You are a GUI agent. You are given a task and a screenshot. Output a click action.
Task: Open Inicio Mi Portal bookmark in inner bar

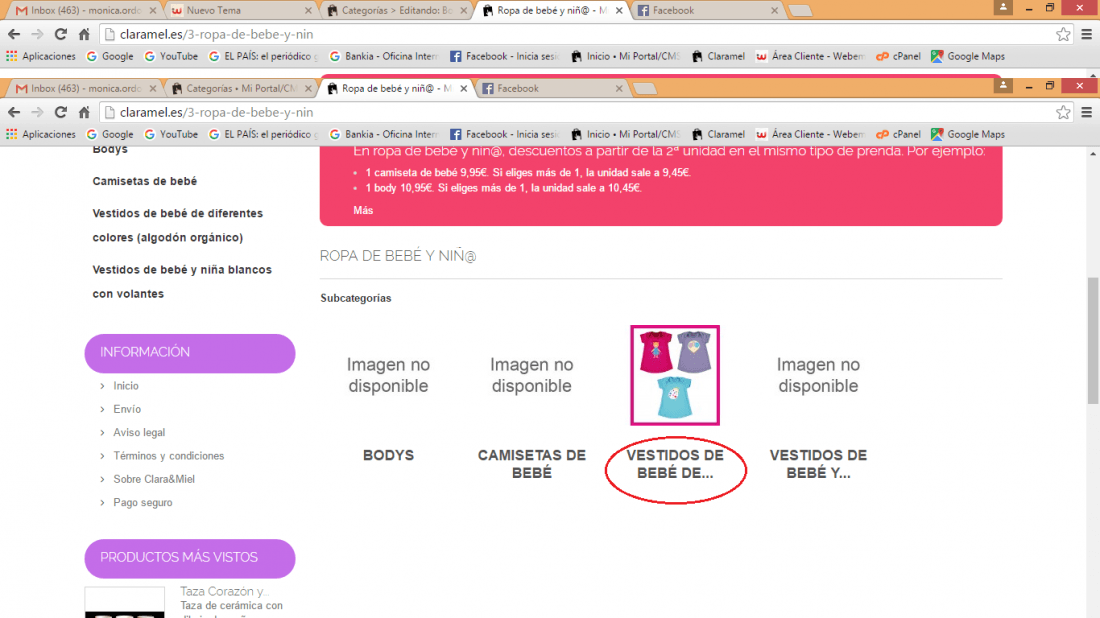click(625, 134)
